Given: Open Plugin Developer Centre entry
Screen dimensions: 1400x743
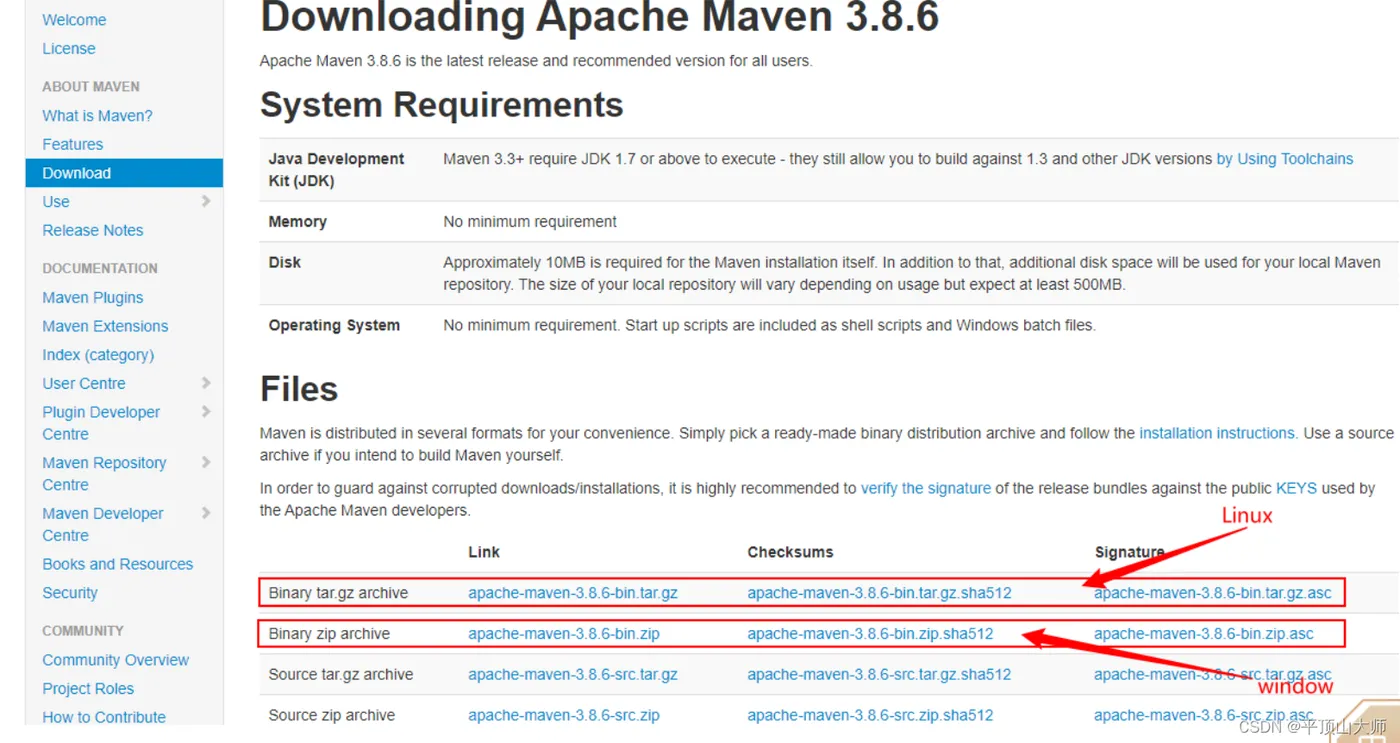Looking at the screenshot, I should point(101,423).
